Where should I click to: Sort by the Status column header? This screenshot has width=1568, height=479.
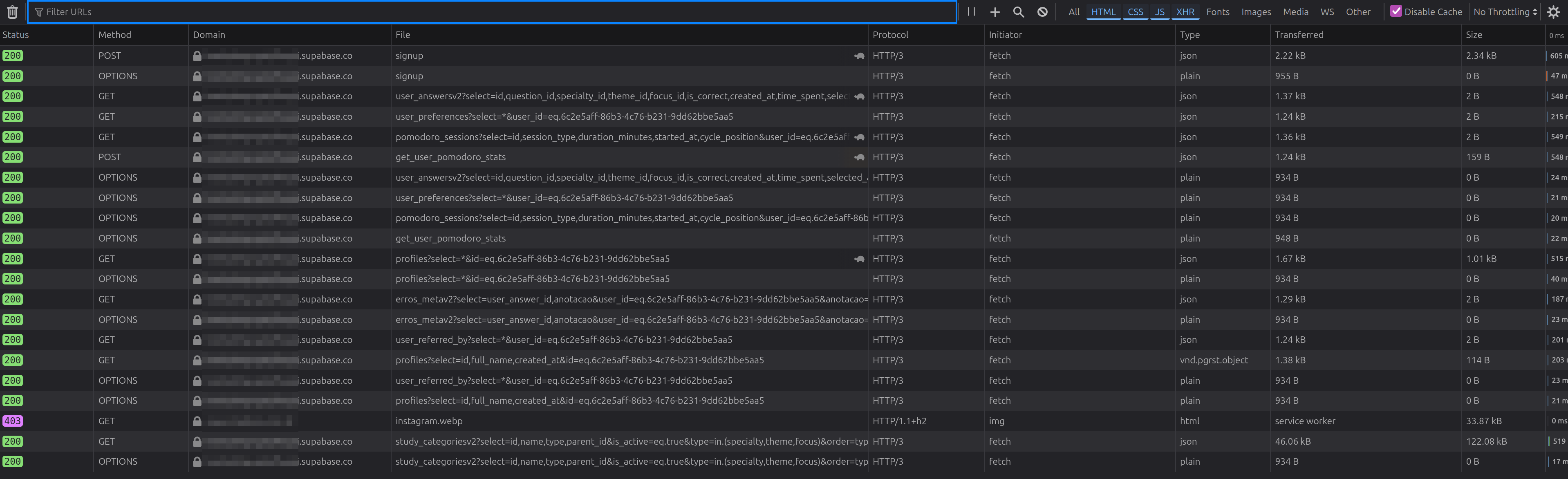[16, 35]
